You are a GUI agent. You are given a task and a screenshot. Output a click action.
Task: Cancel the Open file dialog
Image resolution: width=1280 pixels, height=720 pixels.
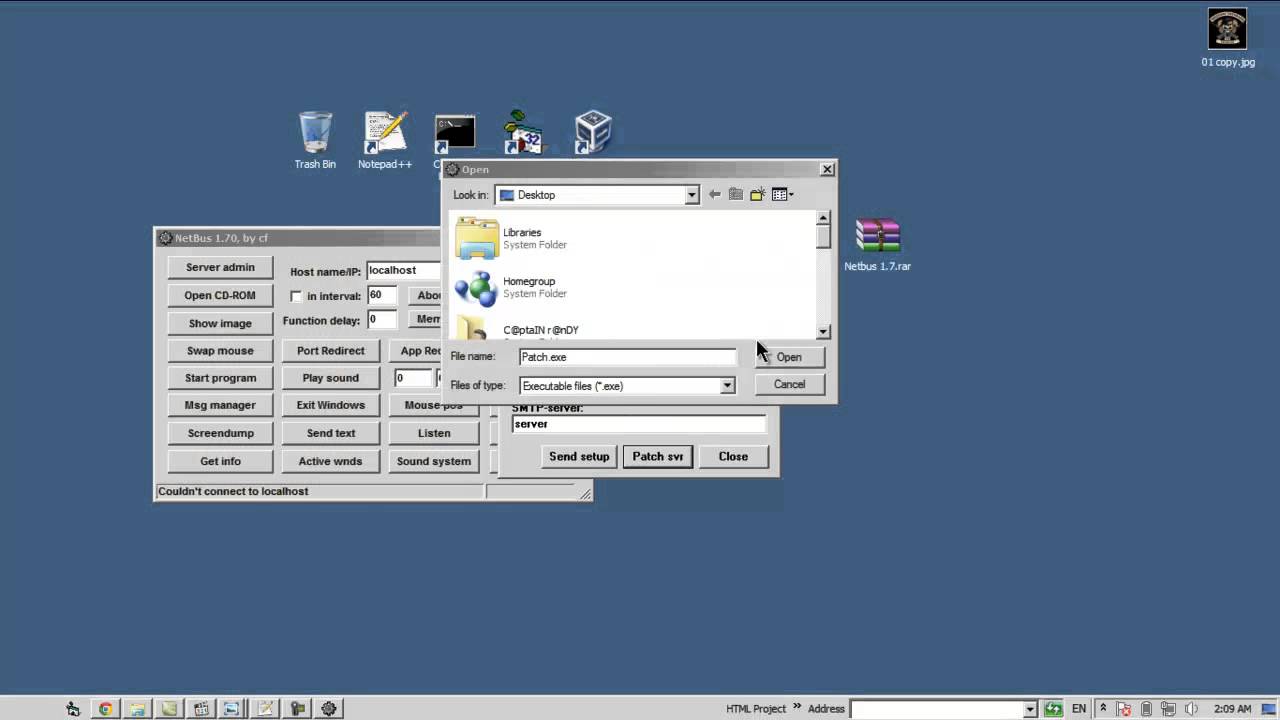[789, 384]
